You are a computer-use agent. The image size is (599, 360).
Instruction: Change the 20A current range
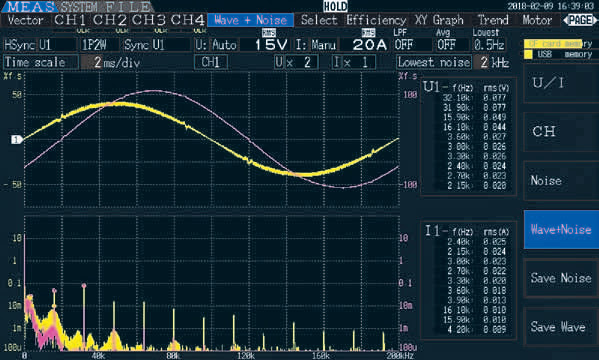369,45
